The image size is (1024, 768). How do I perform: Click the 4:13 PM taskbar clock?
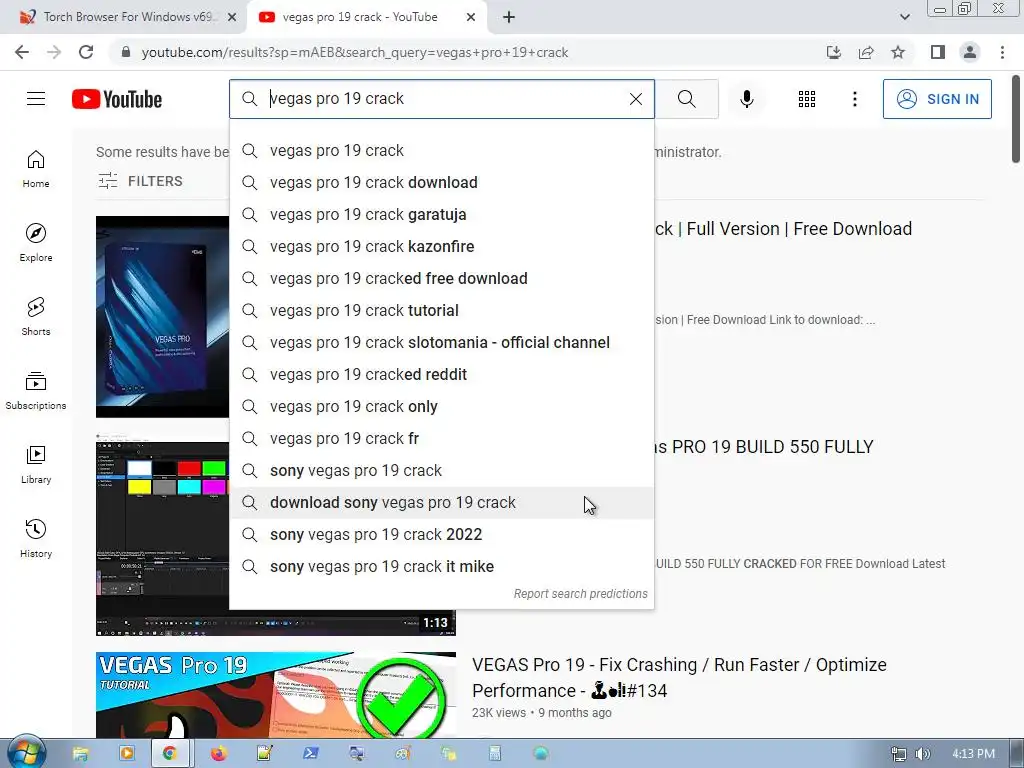click(x=974, y=754)
